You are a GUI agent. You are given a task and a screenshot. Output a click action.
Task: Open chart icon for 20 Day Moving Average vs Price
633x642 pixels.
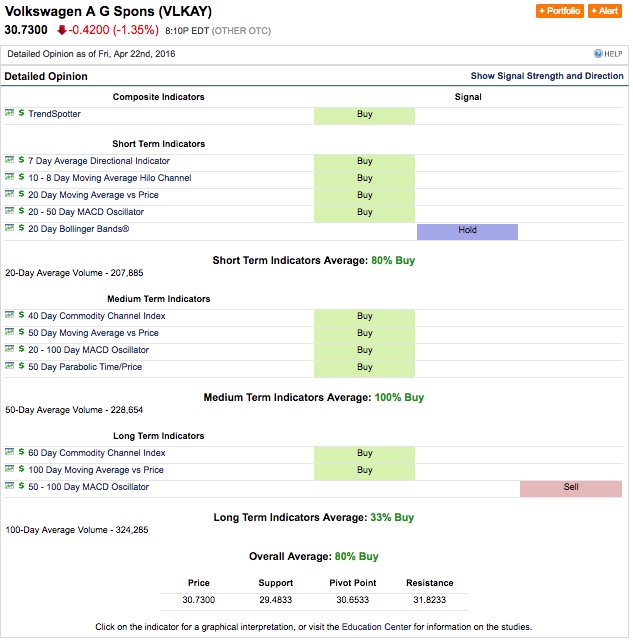click(9, 194)
